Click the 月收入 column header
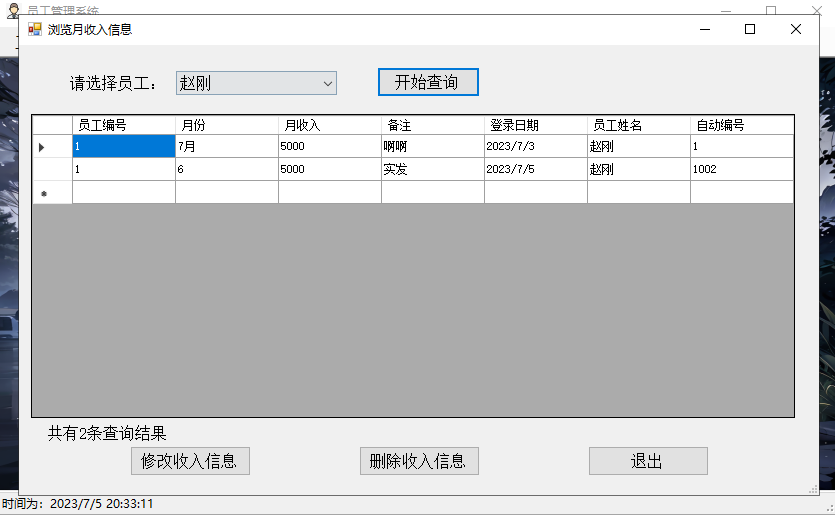 coord(330,125)
